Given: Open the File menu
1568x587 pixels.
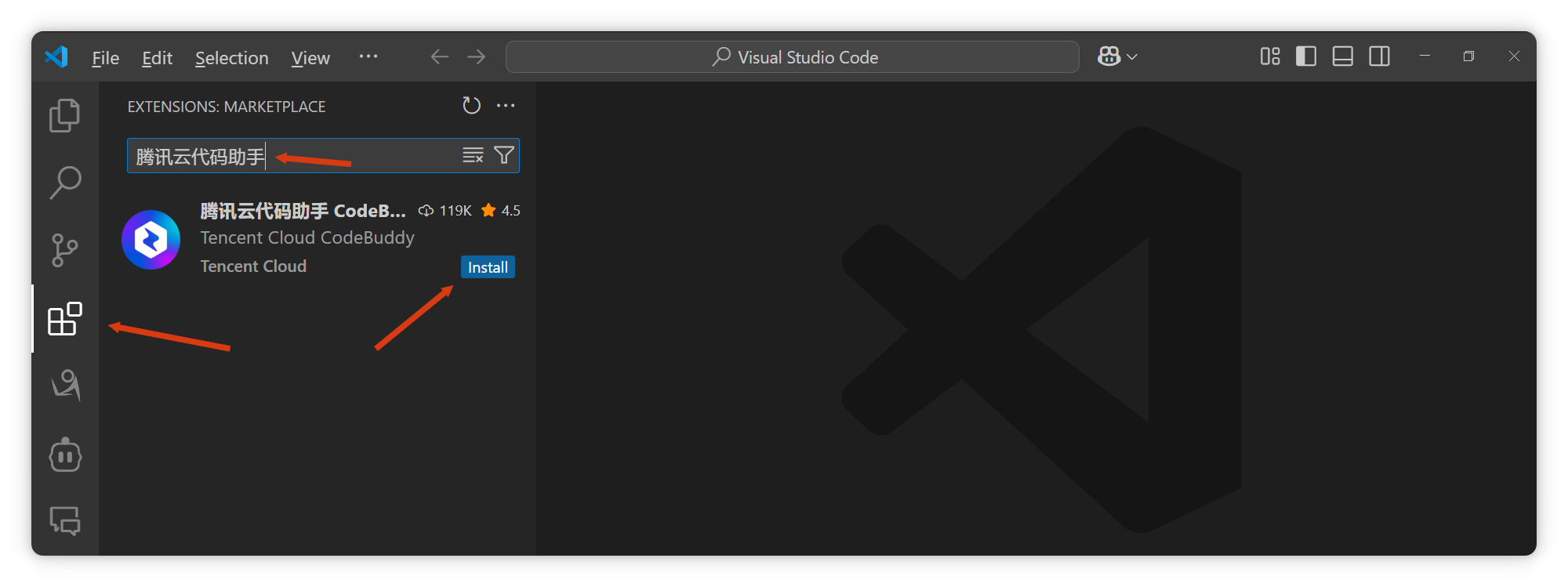Looking at the screenshot, I should click(105, 57).
